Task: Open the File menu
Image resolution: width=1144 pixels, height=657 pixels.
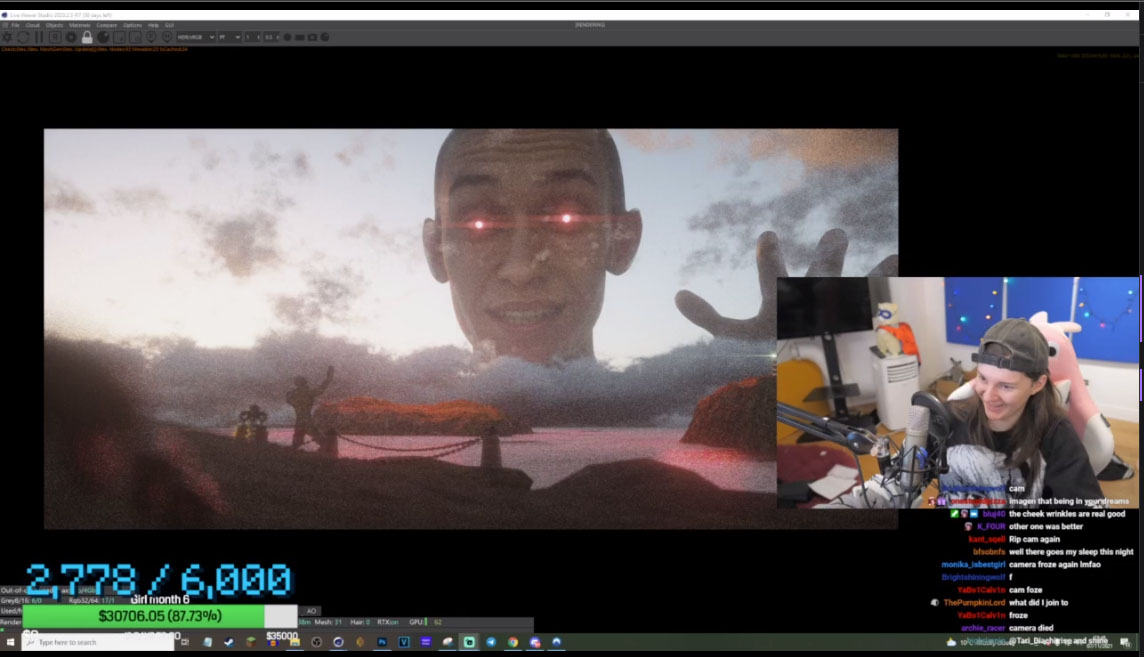Action: click(x=15, y=25)
